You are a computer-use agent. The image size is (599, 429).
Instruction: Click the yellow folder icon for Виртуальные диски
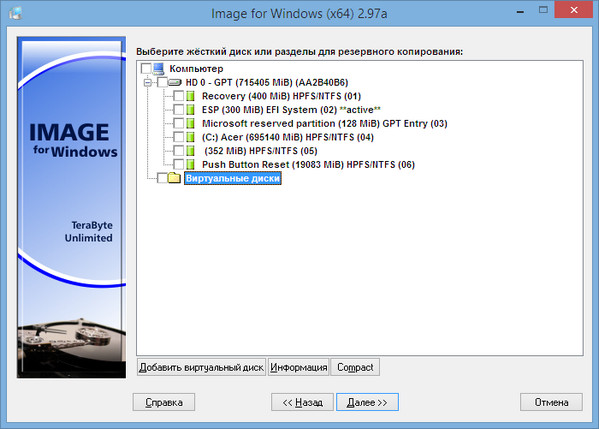coord(175,178)
